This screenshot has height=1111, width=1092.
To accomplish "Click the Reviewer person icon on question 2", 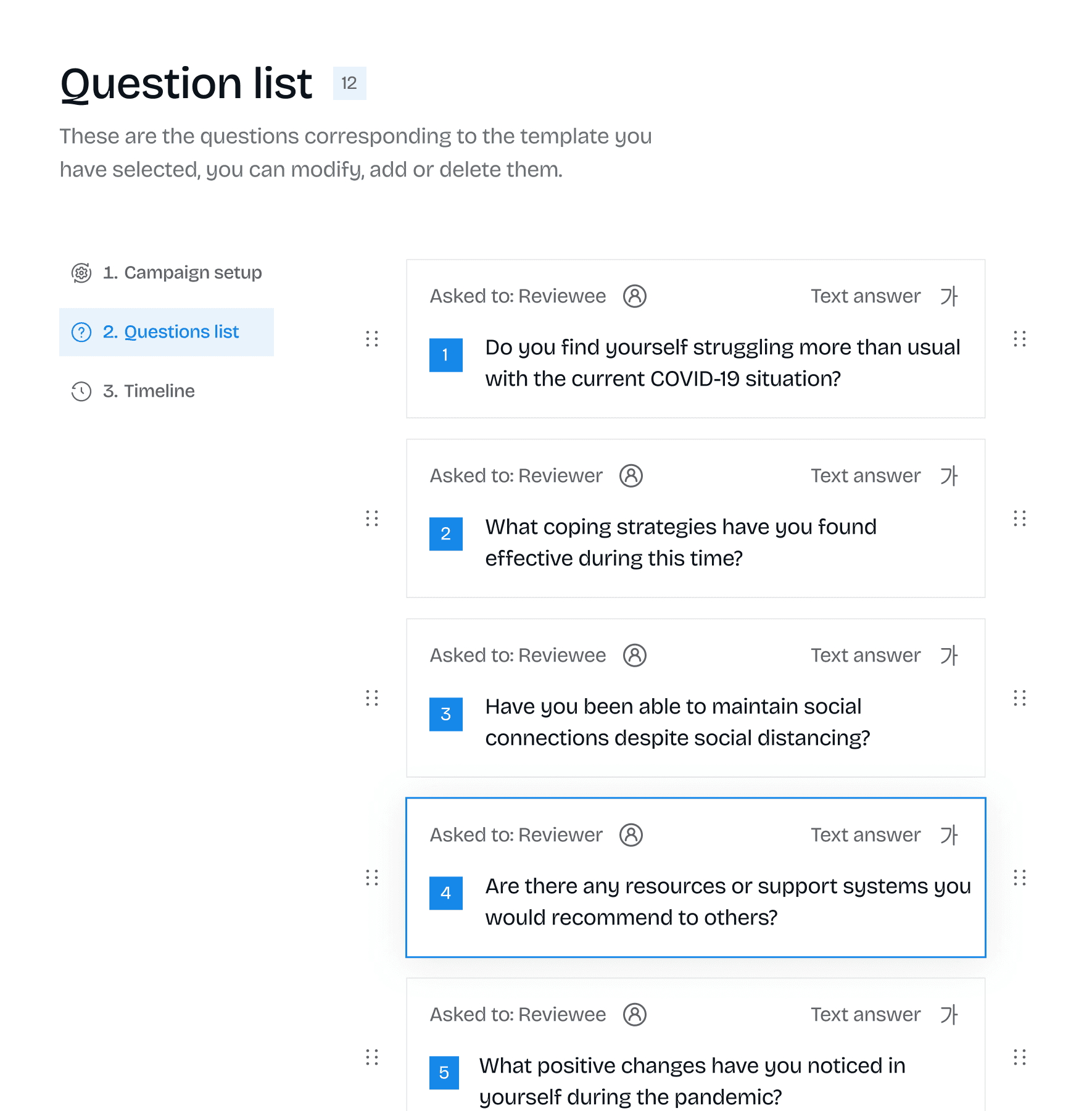I will coord(631,475).
